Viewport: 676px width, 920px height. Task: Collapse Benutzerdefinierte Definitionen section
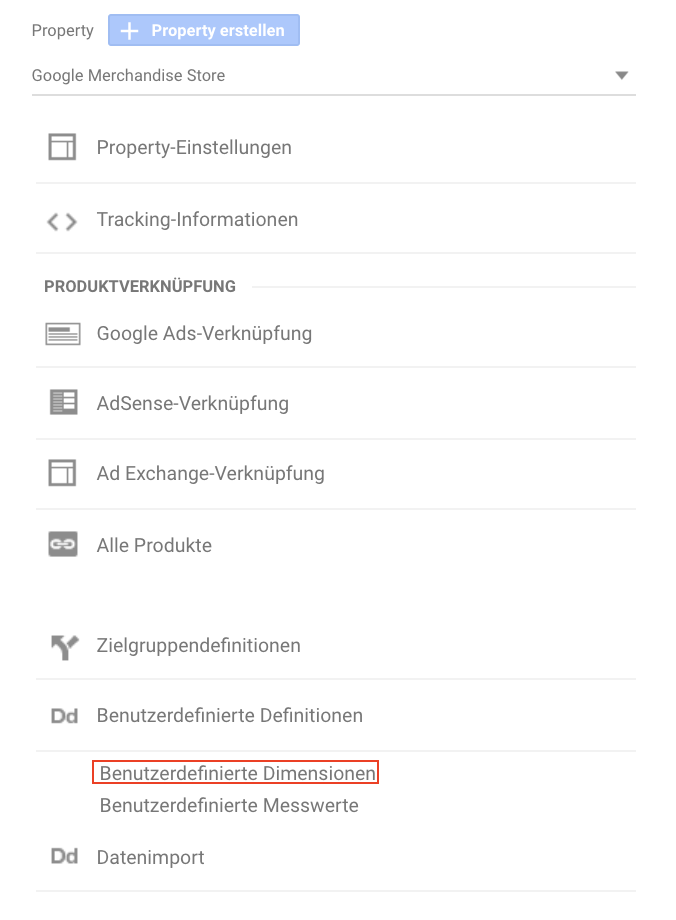click(x=336, y=715)
